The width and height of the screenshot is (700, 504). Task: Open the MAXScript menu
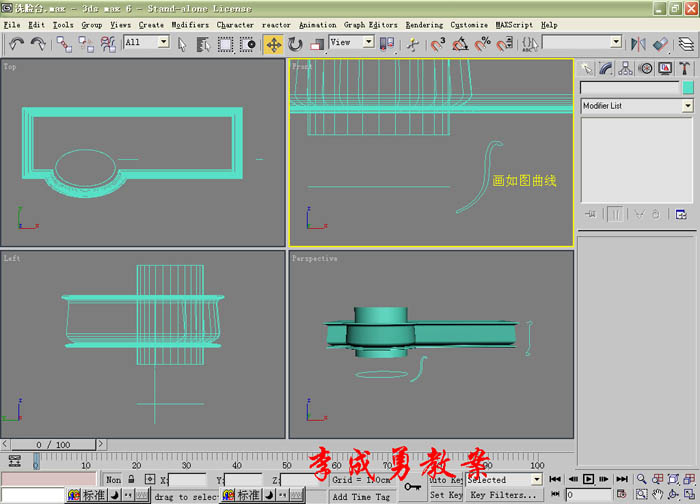pyautogui.click(x=514, y=25)
